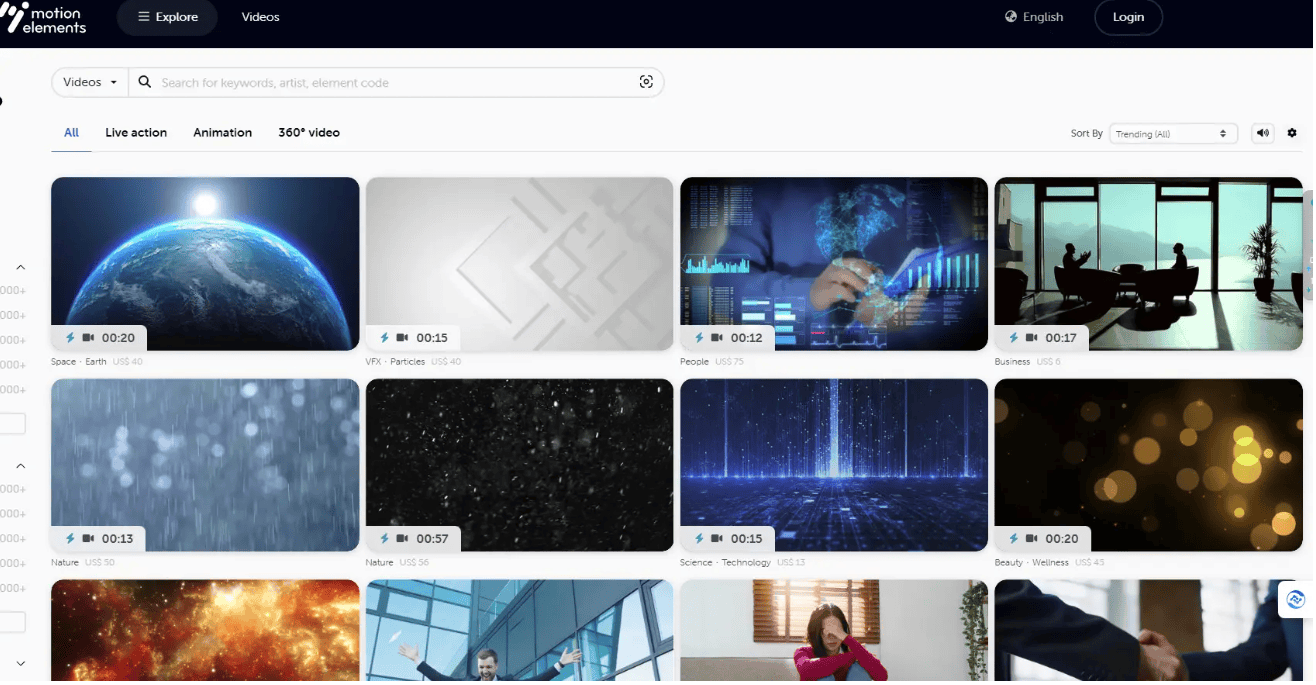This screenshot has height=685, width=1316.
Task: Open the live chat support bubble
Action: 1294,599
